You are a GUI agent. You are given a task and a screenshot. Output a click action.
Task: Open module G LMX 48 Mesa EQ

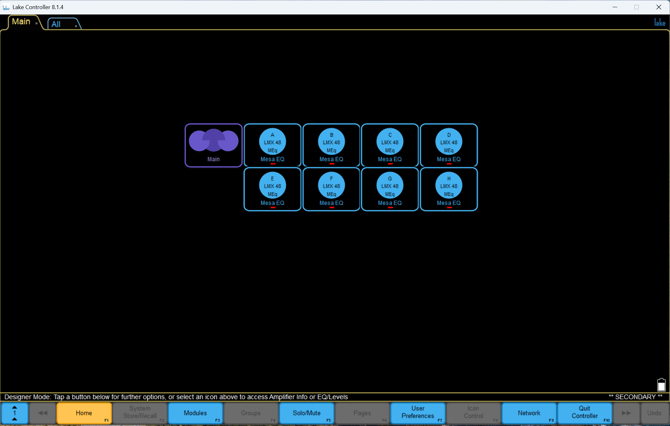[x=390, y=188]
